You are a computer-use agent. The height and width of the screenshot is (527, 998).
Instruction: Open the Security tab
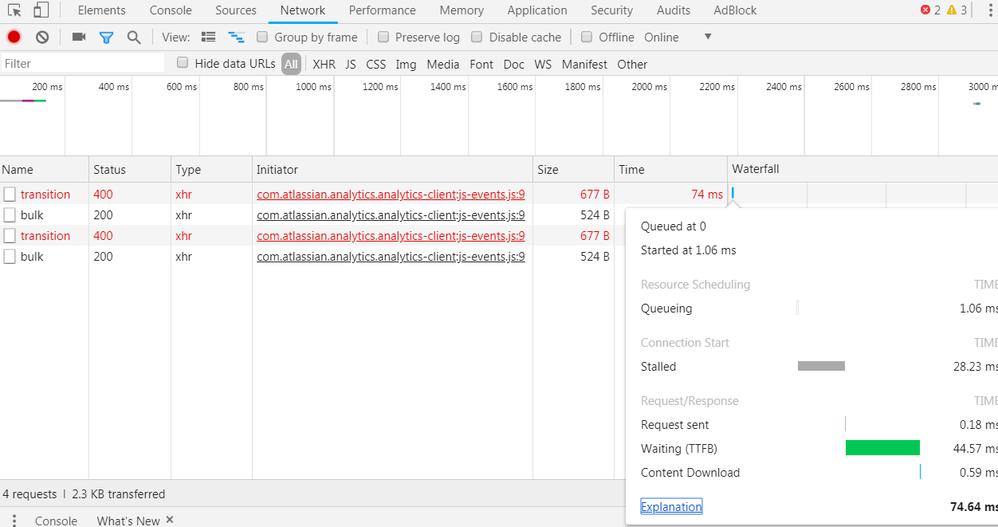pos(612,10)
